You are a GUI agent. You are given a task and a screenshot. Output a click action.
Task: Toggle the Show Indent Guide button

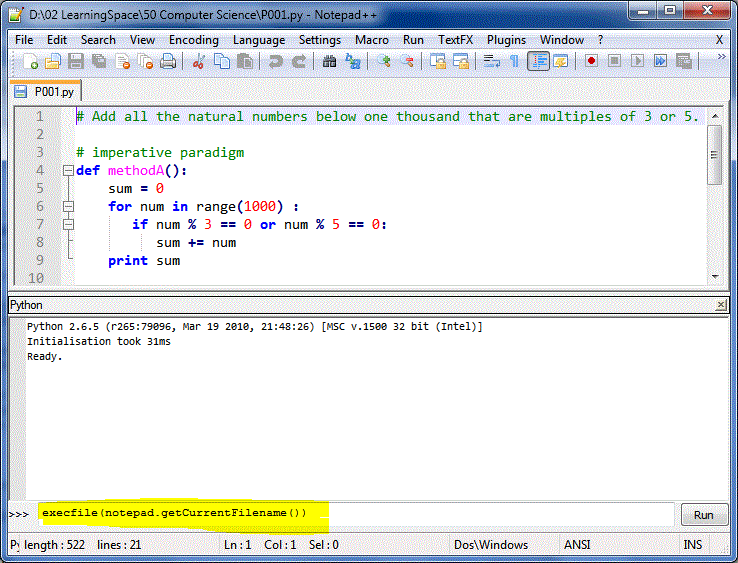tap(538, 62)
